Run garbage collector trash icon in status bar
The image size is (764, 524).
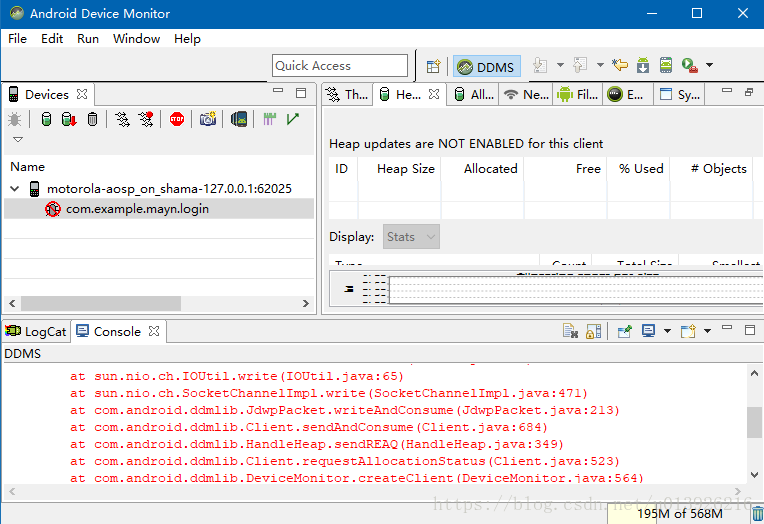pyautogui.click(x=757, y=514)
